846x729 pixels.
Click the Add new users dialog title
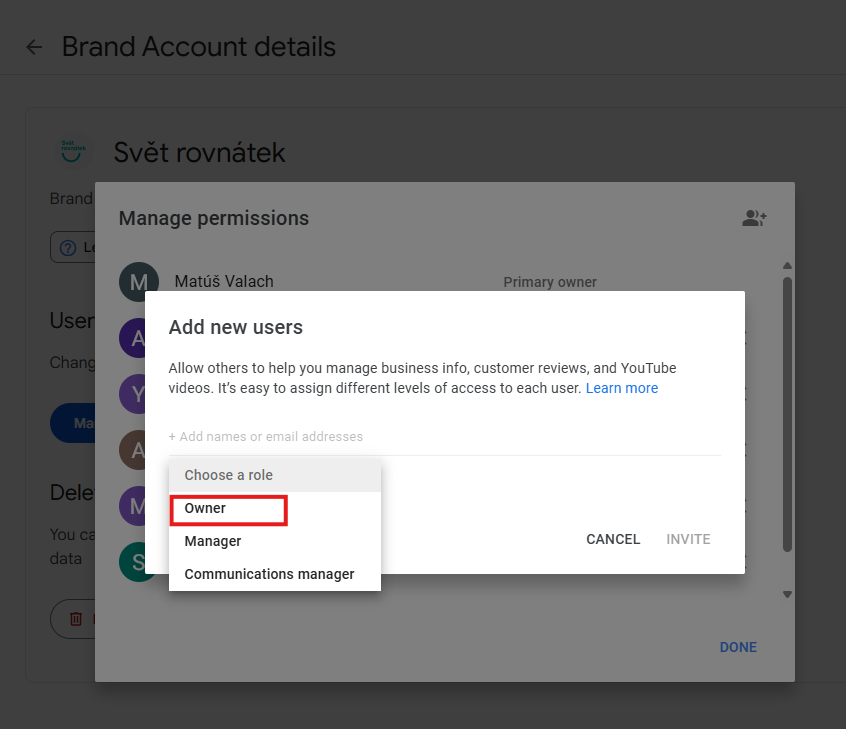coord(236,328)
